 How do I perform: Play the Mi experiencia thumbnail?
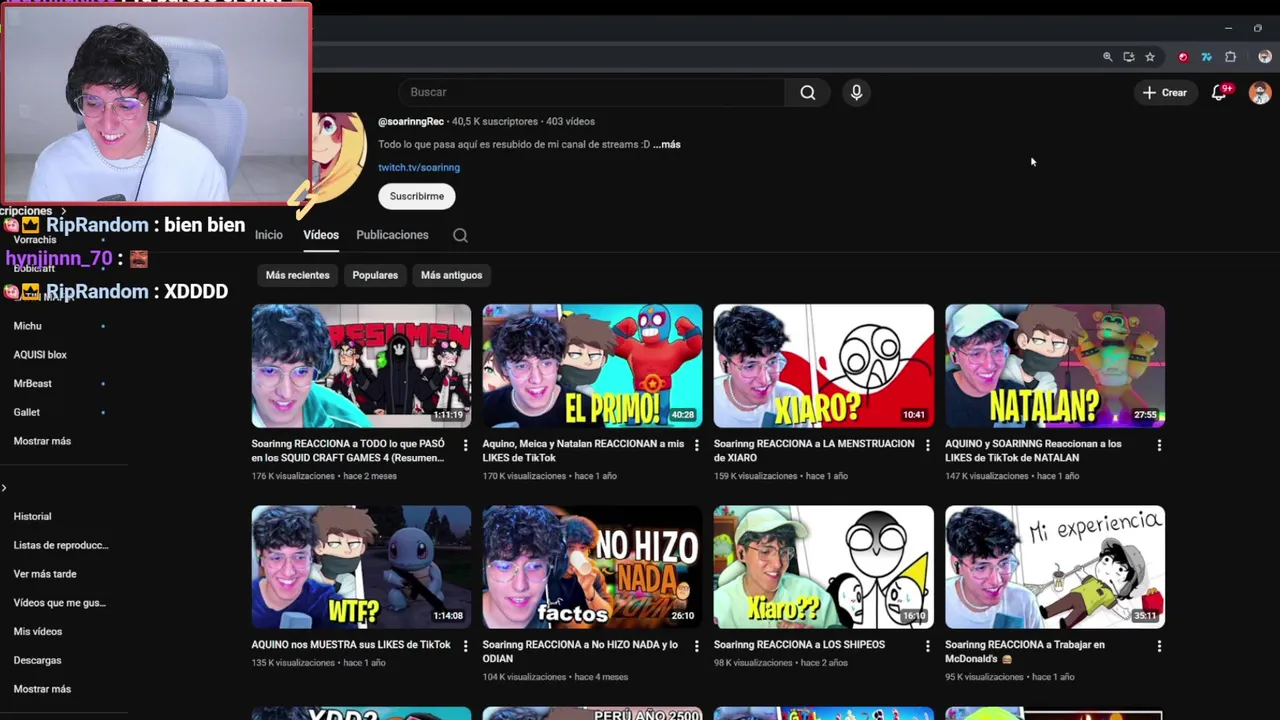(x=1055, y=567)
